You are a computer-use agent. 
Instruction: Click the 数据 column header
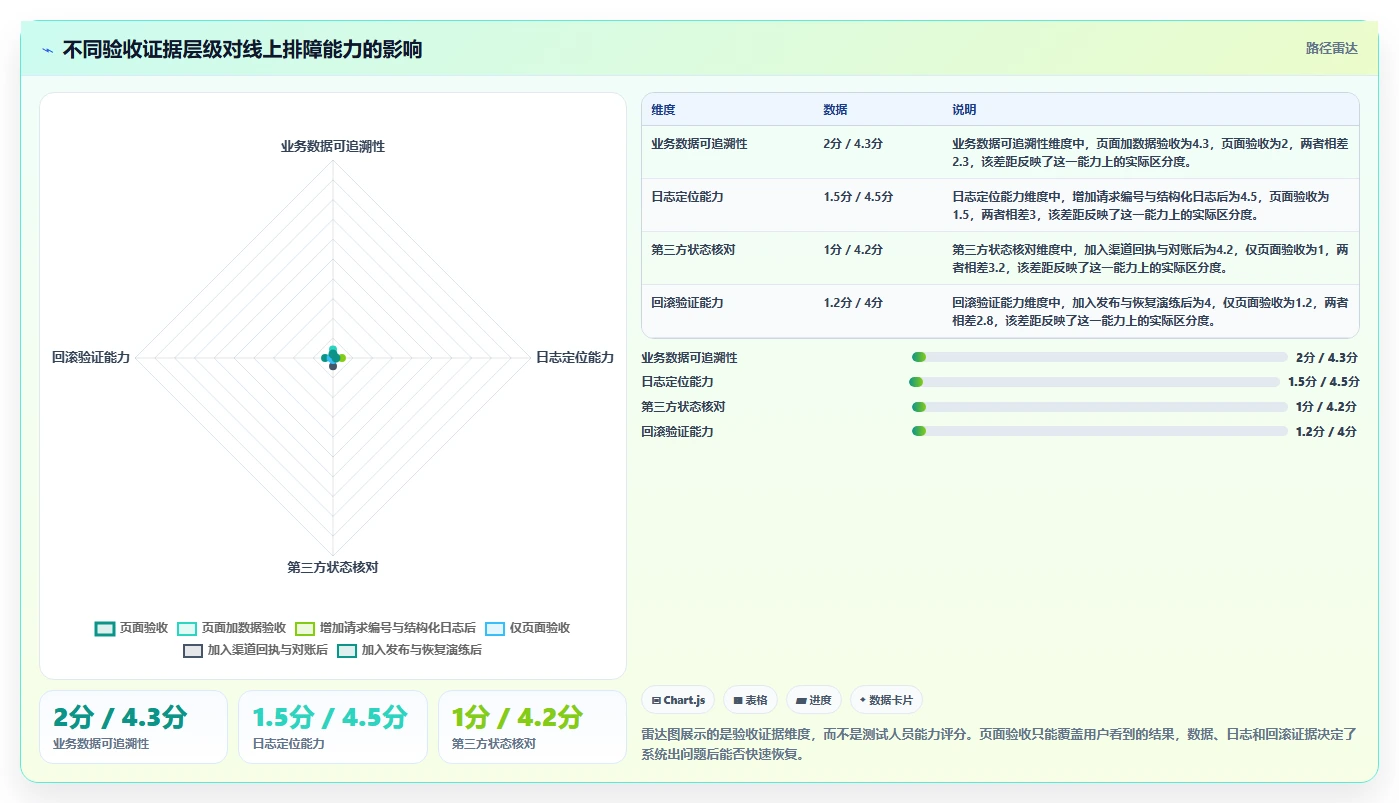[x=835, y=110]
